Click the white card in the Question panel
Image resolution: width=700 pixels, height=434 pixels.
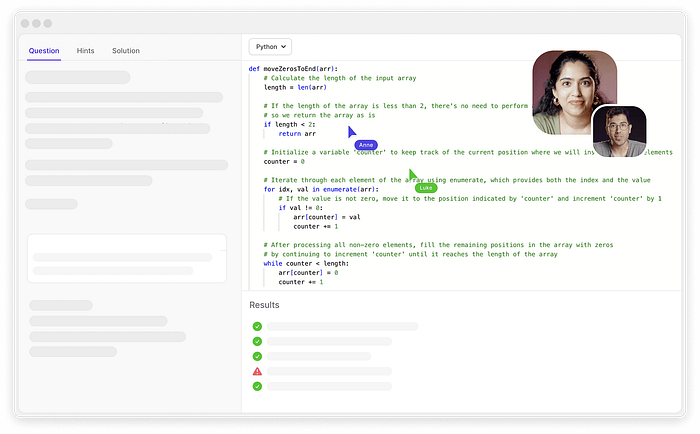coord(126,258)
